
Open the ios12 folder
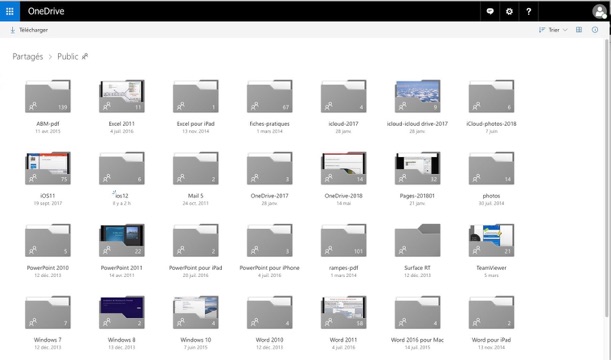(122, 168)
